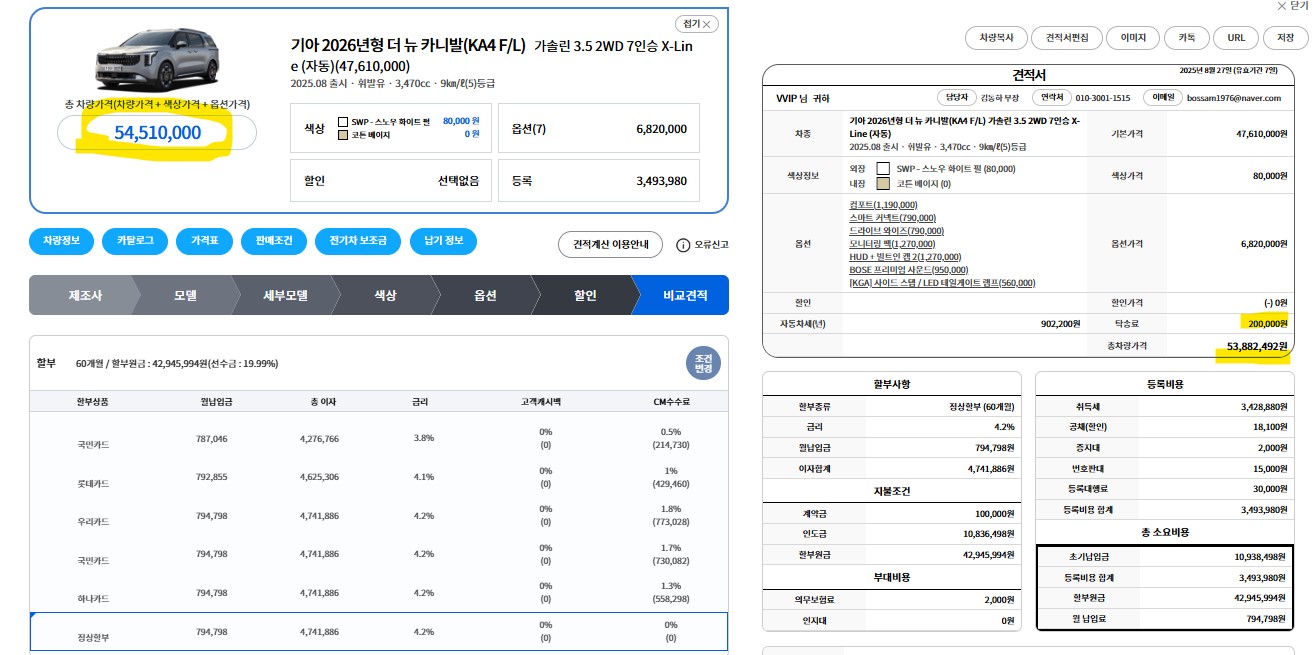Close the quote panel with 닫기
The width and height of the screenshot is (1316, 655).
point(1291,6)
